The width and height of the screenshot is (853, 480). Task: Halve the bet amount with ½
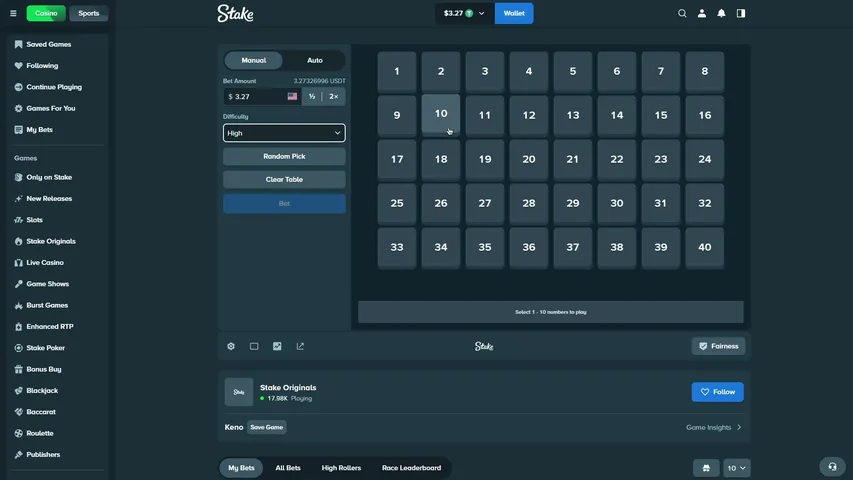click(312, 96)
